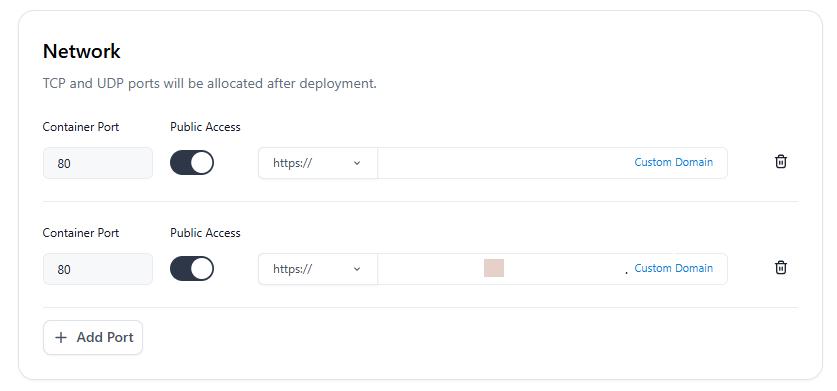837x391 pixels.
Task: Click the top row Public Access label
Action: pos(206,127)
